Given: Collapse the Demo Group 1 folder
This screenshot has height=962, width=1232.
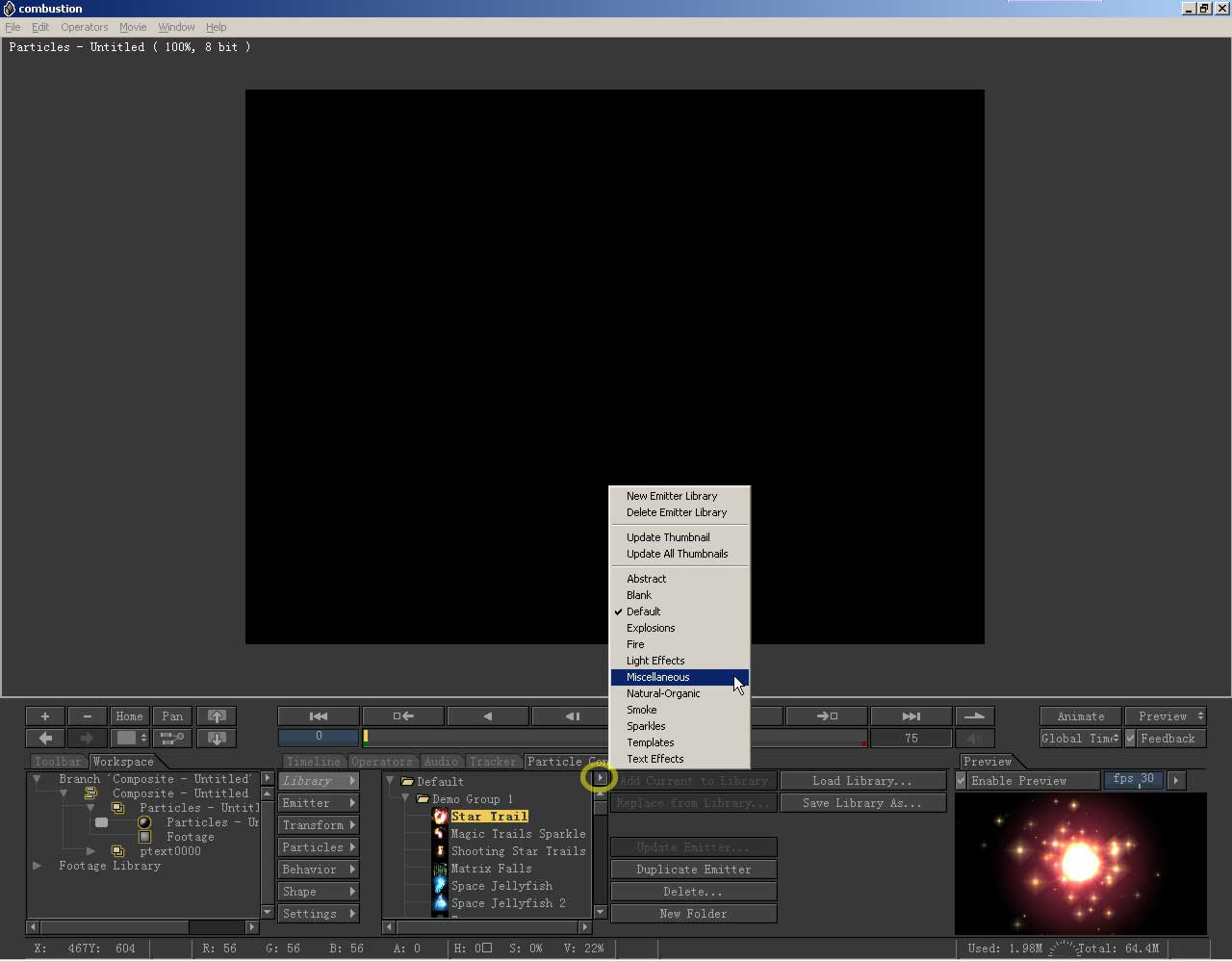Looking at the screenshot, I should click(406, 799).
